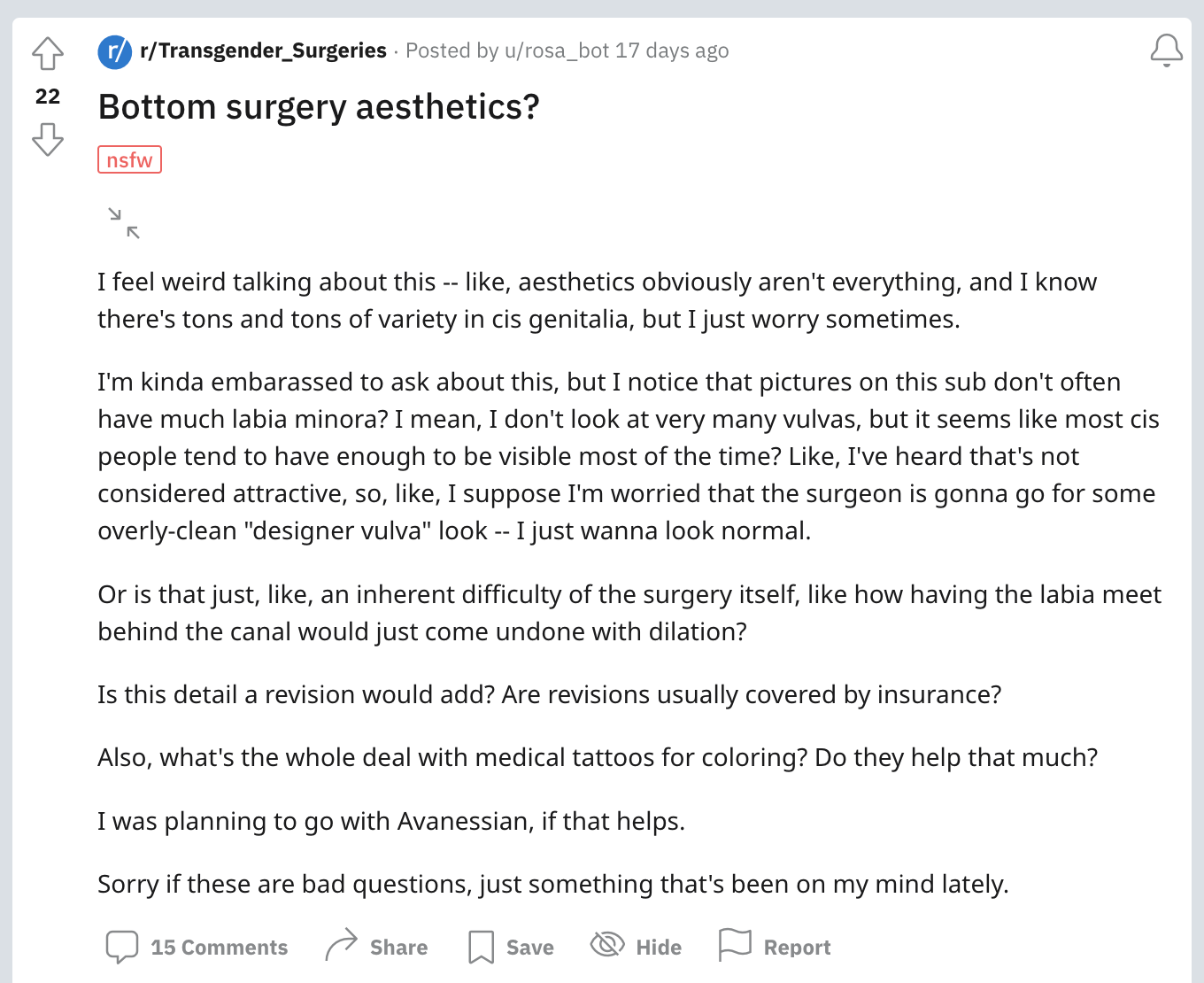Click the nsfw tag

129,160
